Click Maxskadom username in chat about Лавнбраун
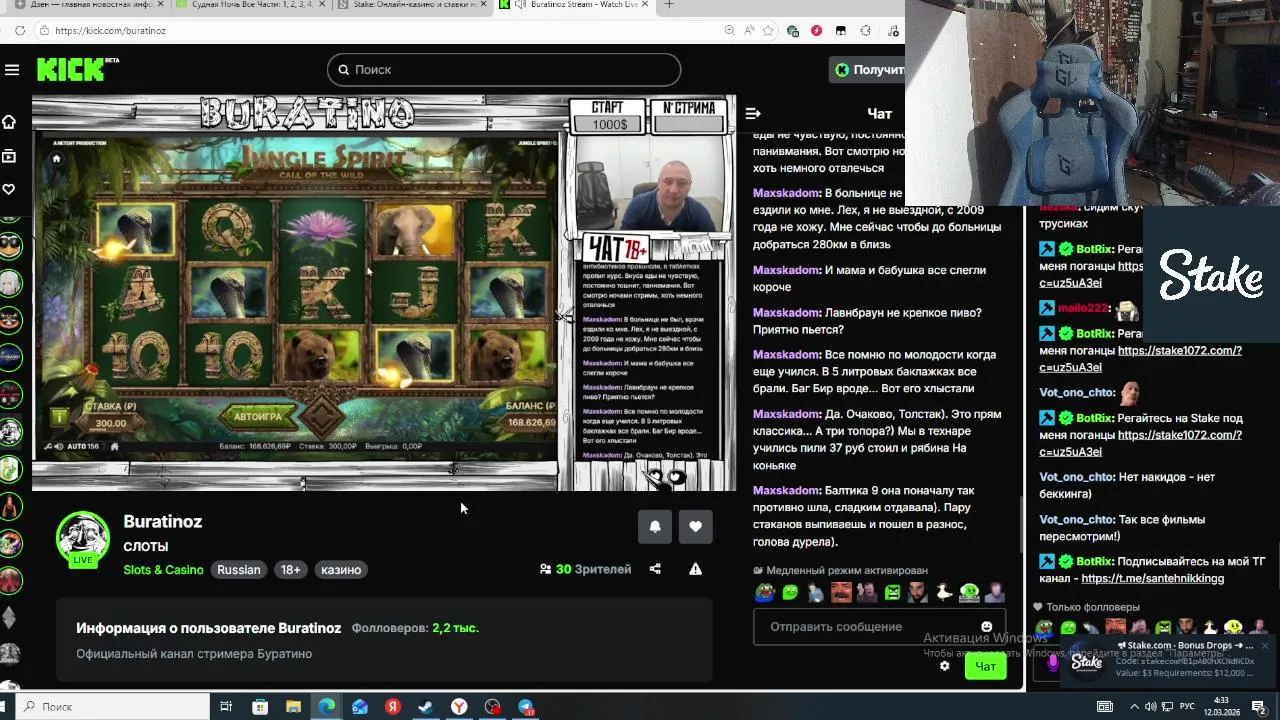Image resolution: width=1280 pixels, height=720 pixels. tap(786, 313)
